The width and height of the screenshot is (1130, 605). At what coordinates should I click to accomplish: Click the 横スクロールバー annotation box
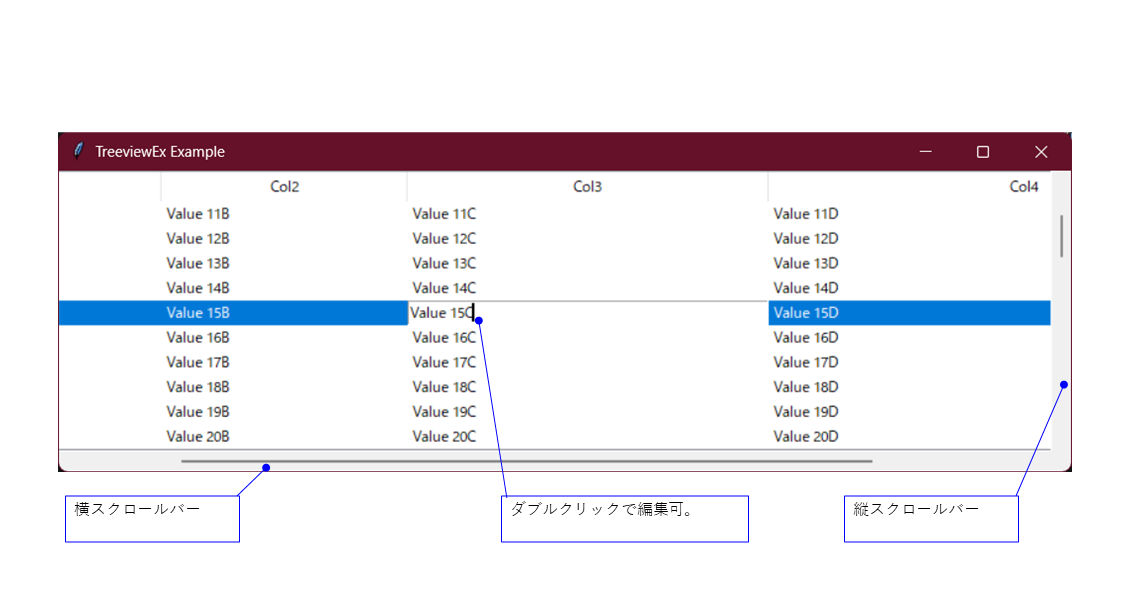point(151,517)
